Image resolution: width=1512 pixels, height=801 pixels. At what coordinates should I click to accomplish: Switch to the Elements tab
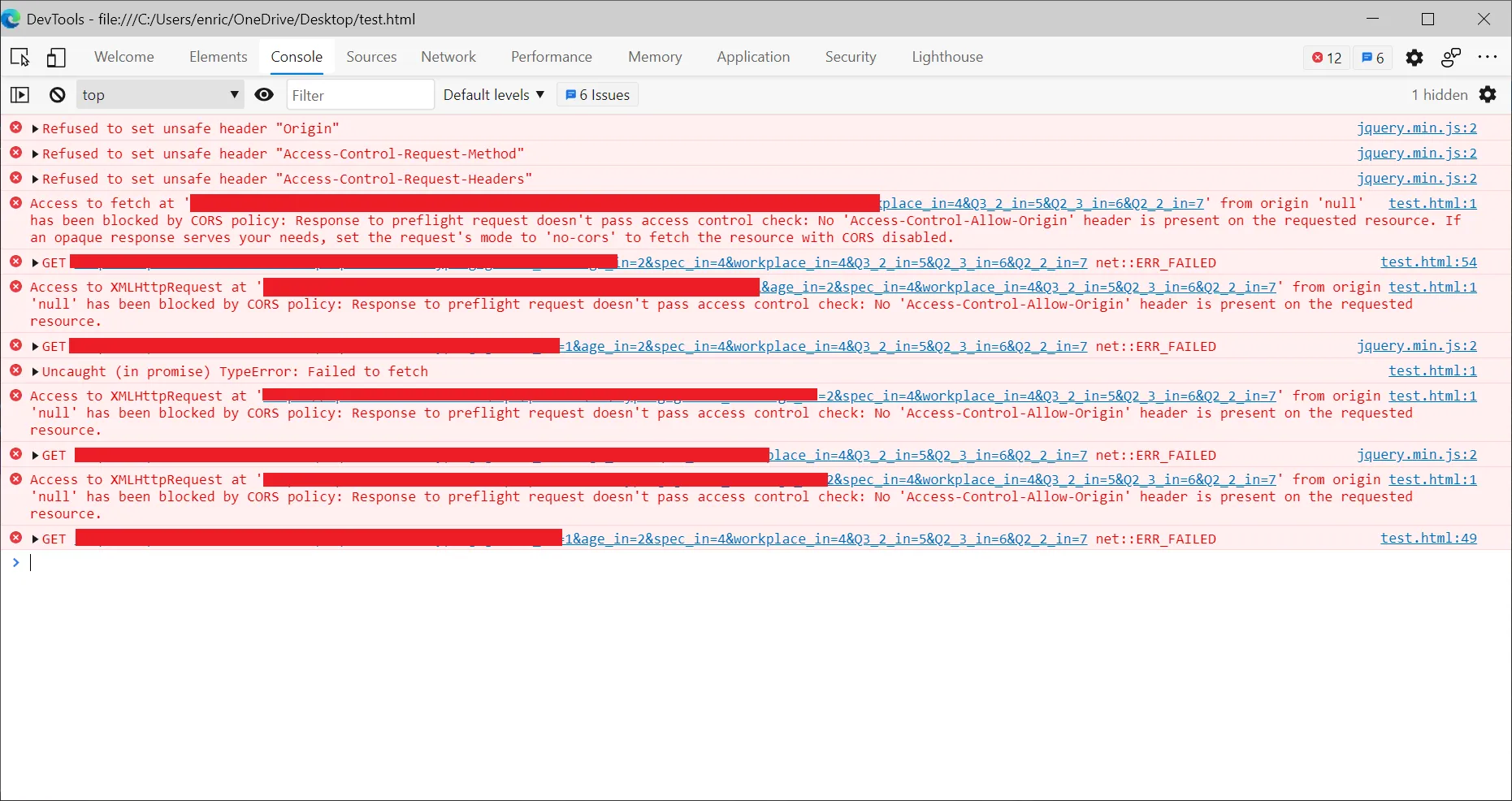pos(218,57)
